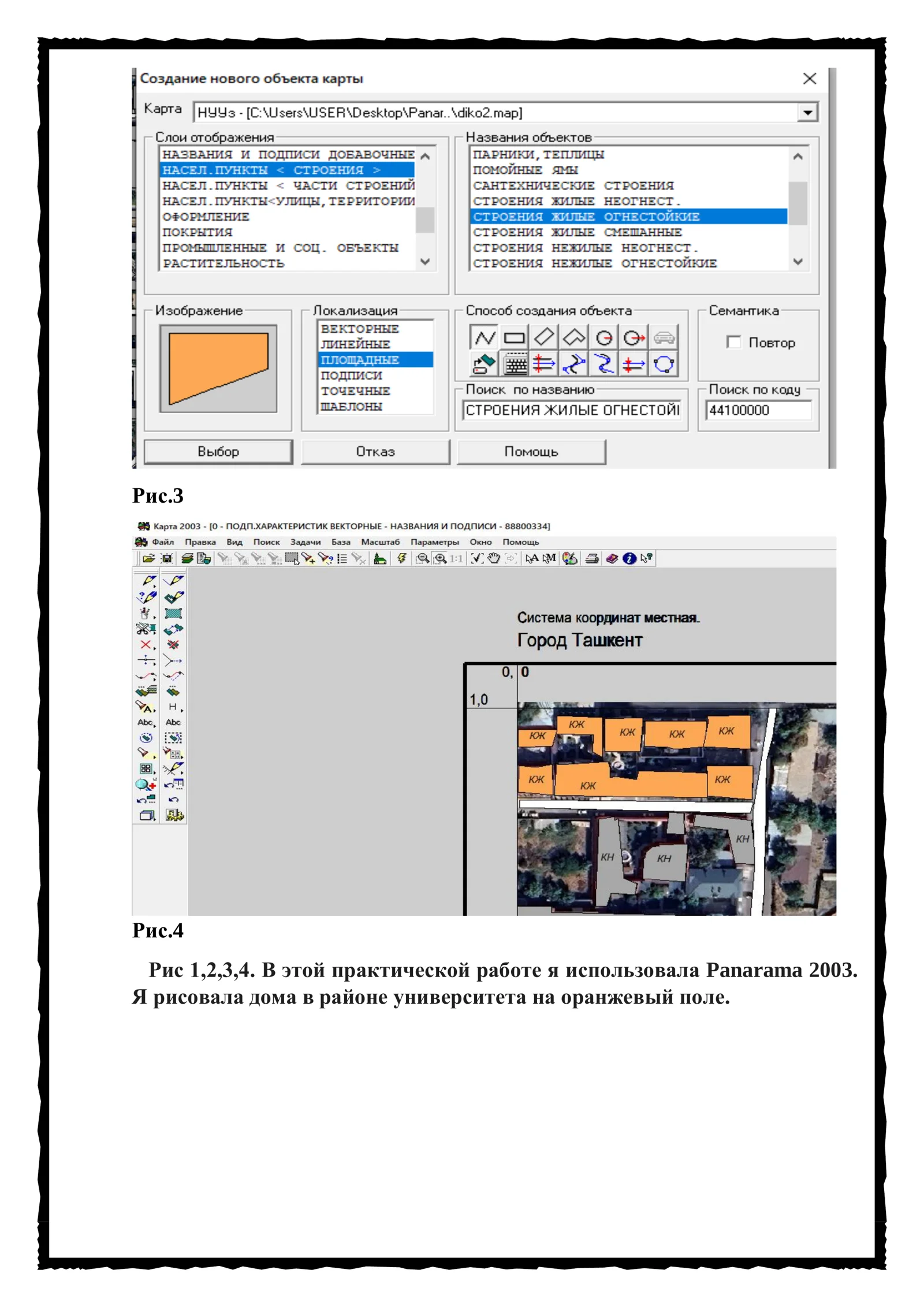Click the orange polygon image preview
924x1307 pixels.
click(x=218, y=368)
